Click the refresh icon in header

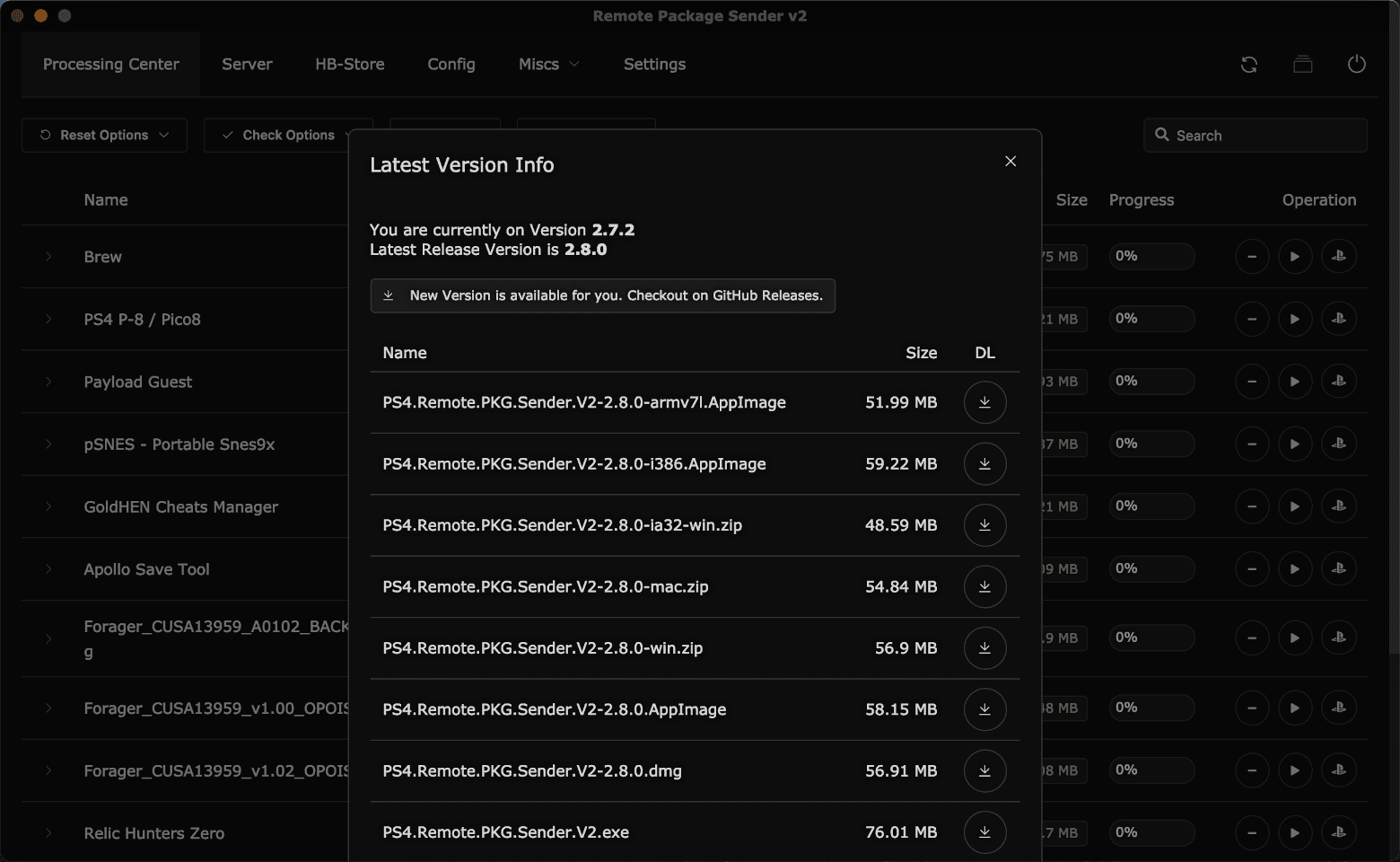1248,65
